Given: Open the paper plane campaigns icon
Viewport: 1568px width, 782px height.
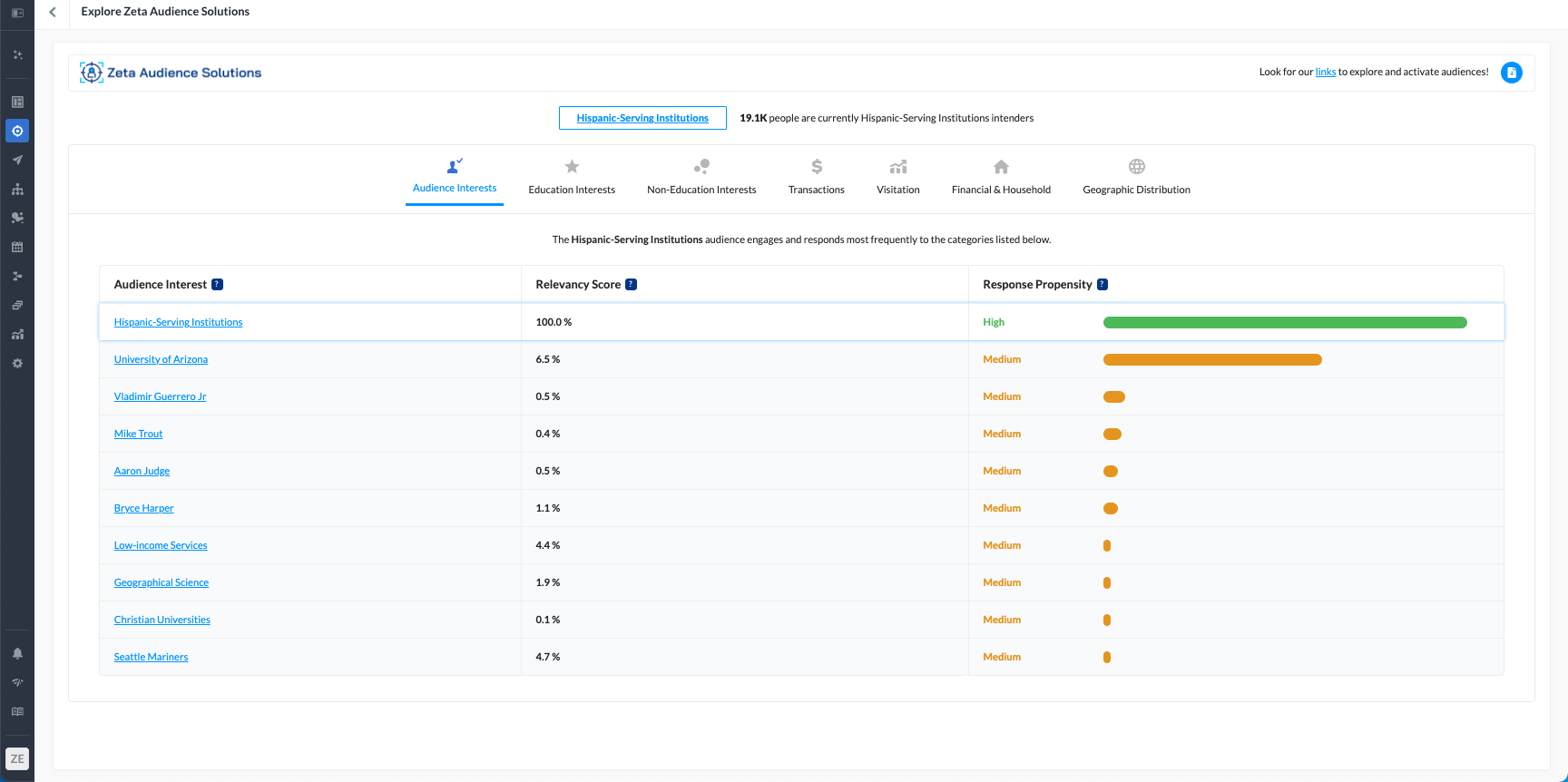Looking at the screenshot, I should 17,160.
